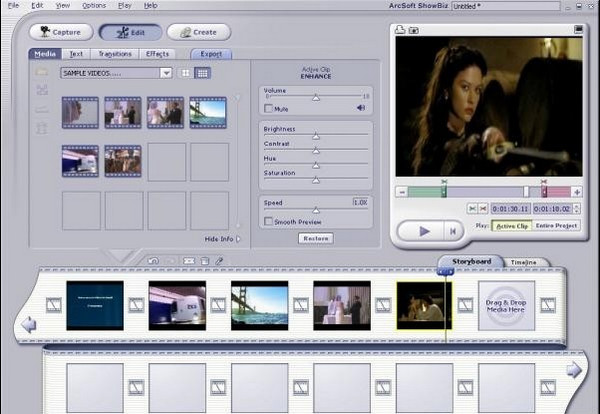The image size is (600, 414).
Task: Open the File menu
Action: coord(13,5)
